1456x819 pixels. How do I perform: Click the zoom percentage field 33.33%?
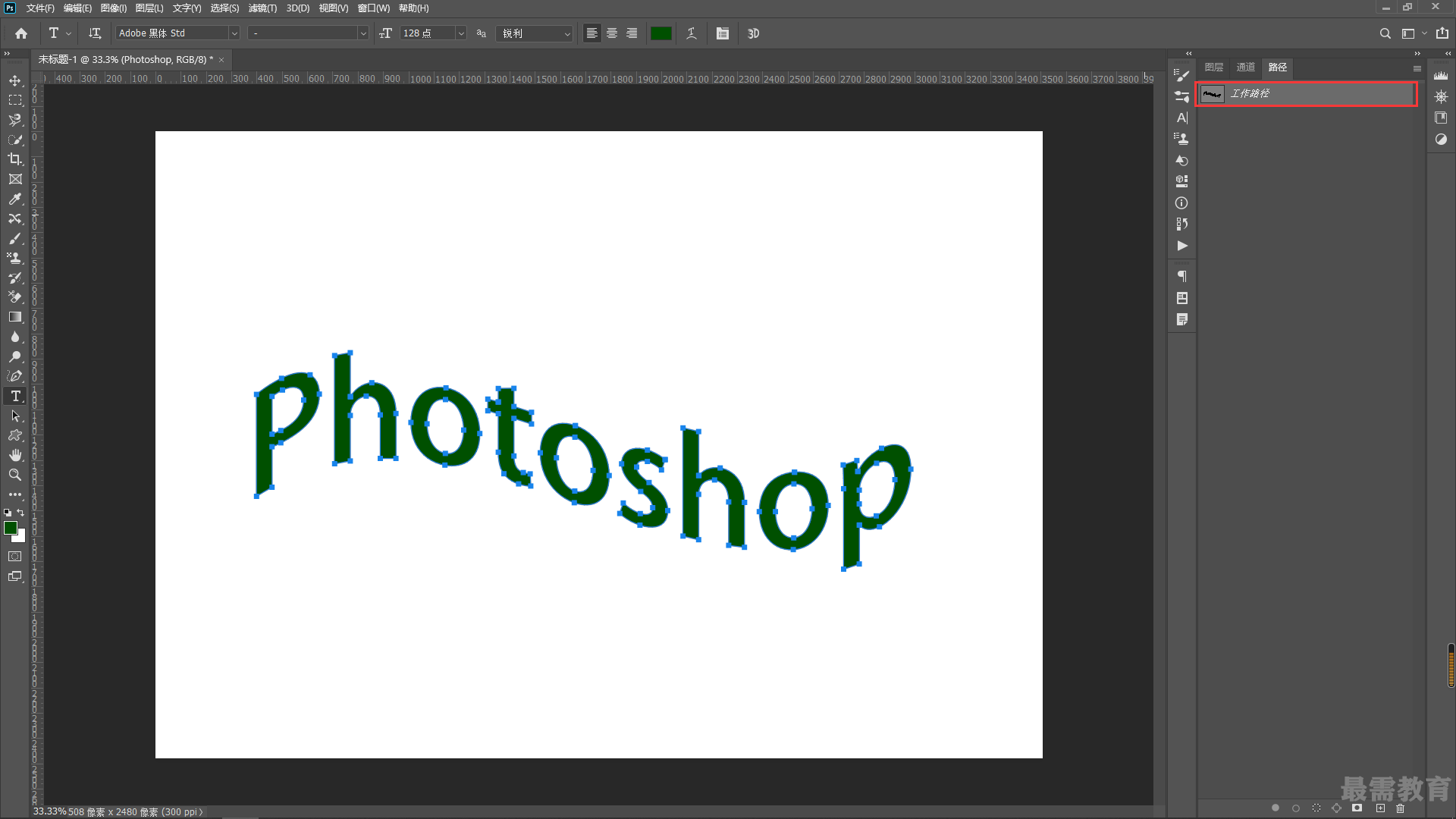tap(49, 812)
